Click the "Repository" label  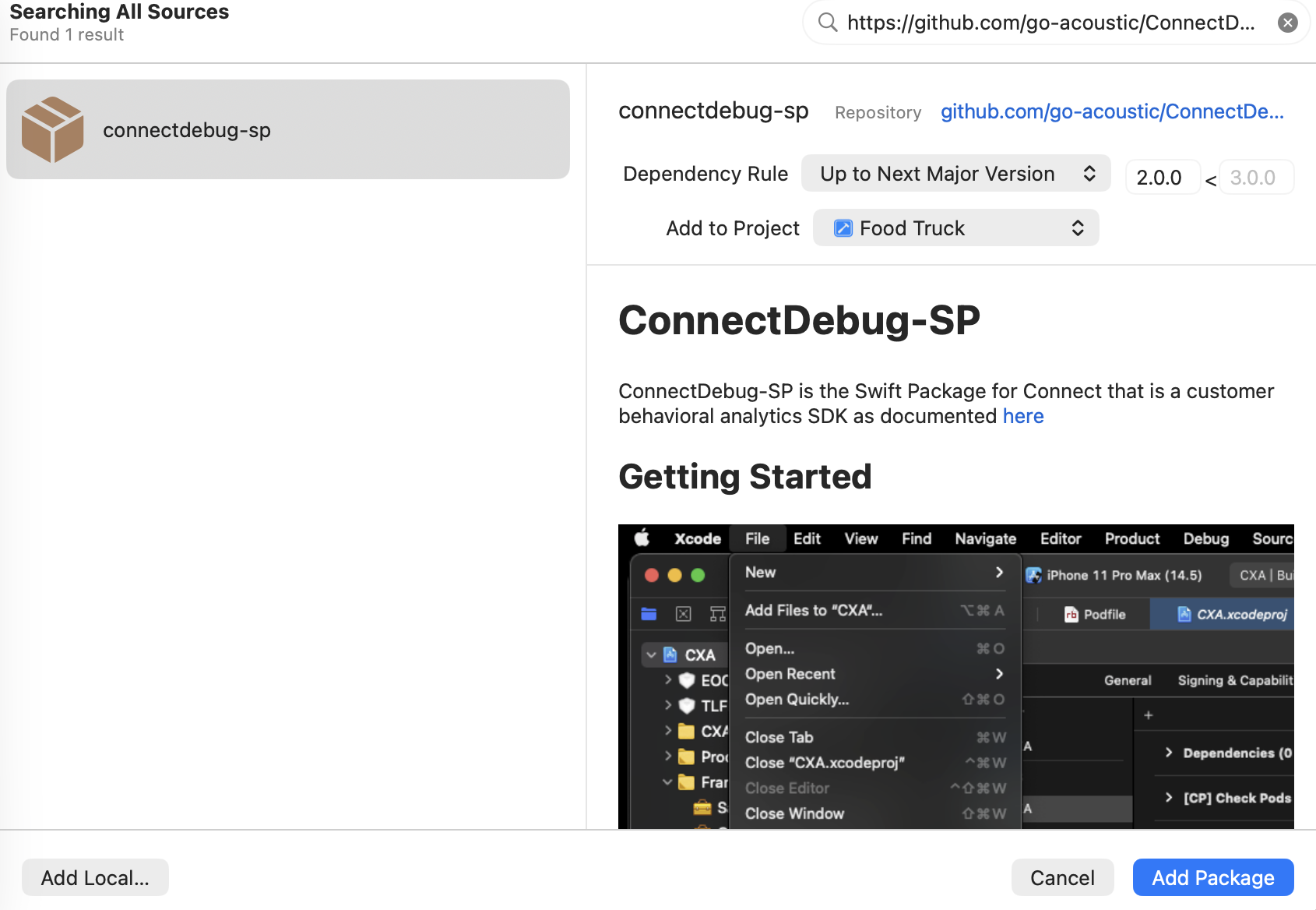[x=878, y=113]
